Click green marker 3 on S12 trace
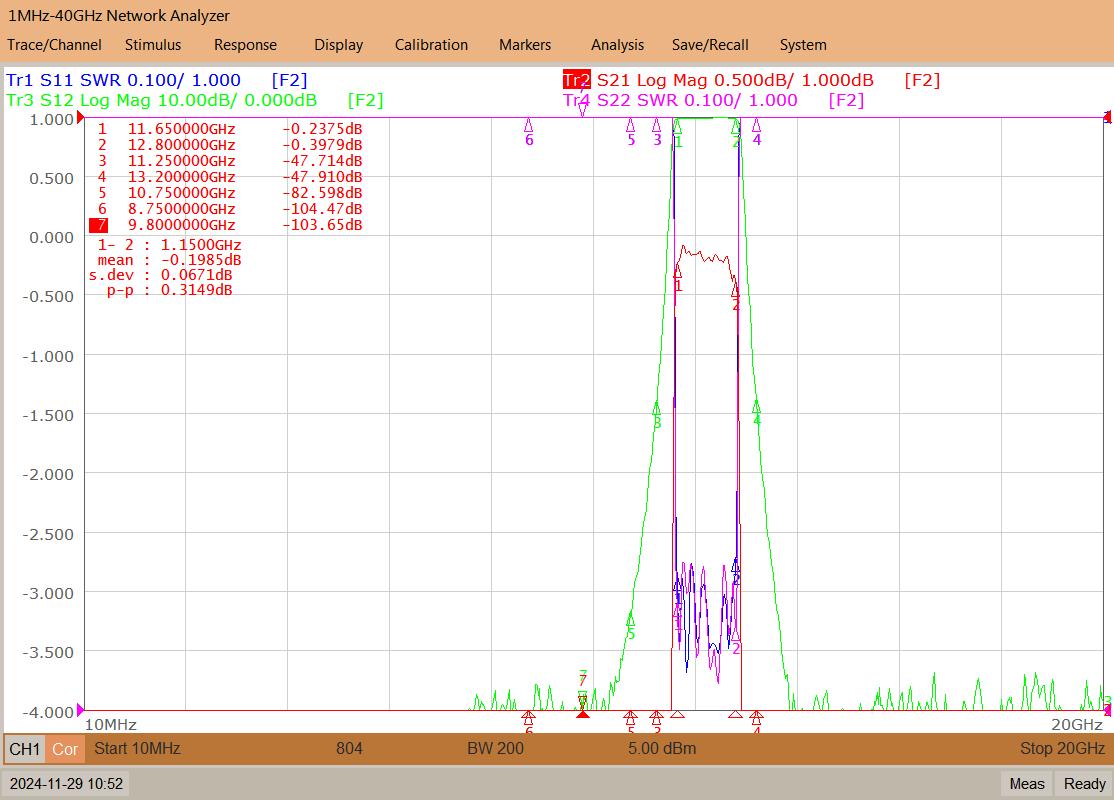Image resolution: width=1114 pixels, height=800 pixels. [x=656, y=415]
